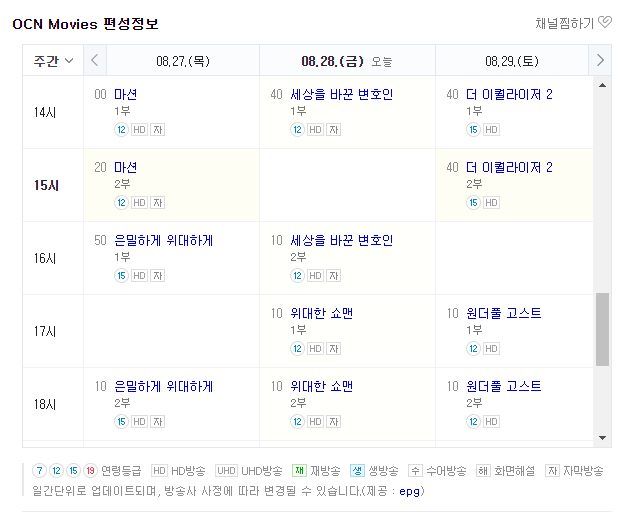The image size is (632, 518).
Task: Open 더 이퀄라이저 2 2부
Action: pyautogui.click(x=509, y=167)
